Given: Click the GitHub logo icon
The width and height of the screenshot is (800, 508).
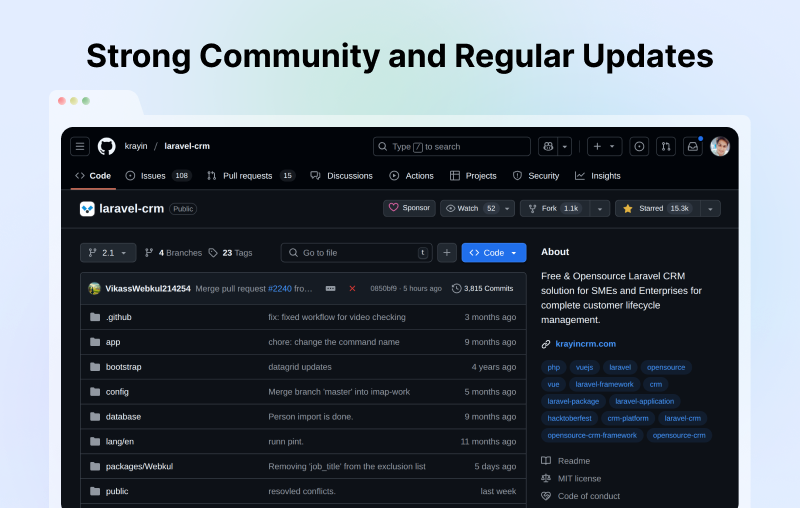Looking at the screenshot, I should (106, 146).
